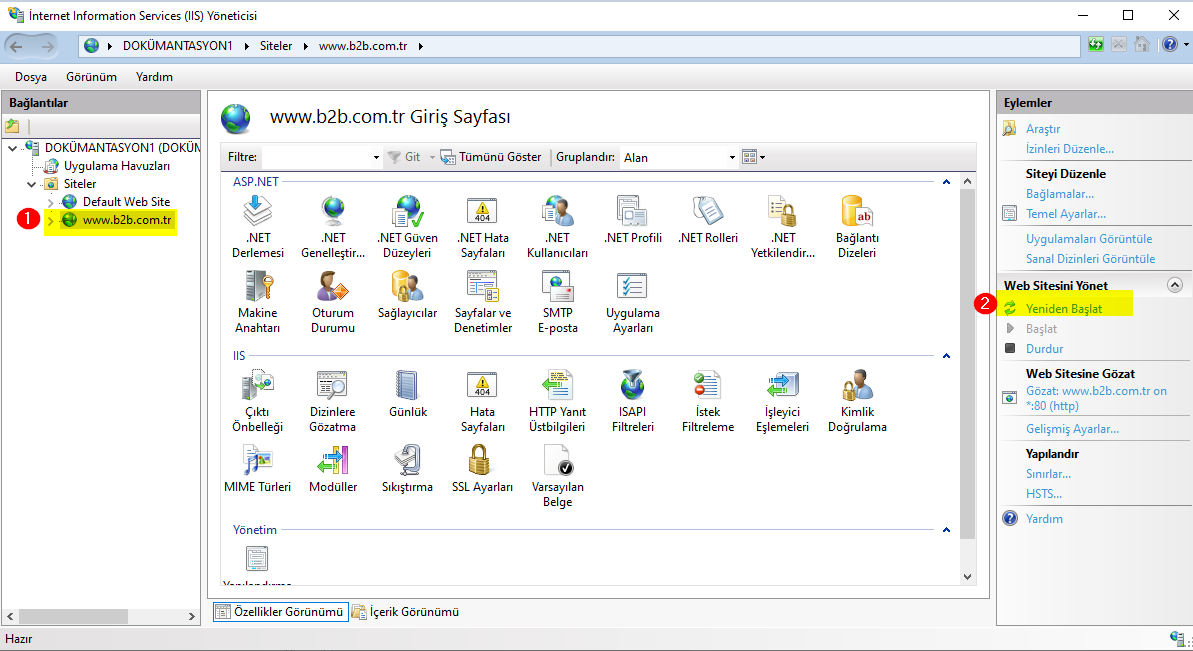Select Uygulama Havuzları in tree
1193x651 pixels.
point(116,166)
